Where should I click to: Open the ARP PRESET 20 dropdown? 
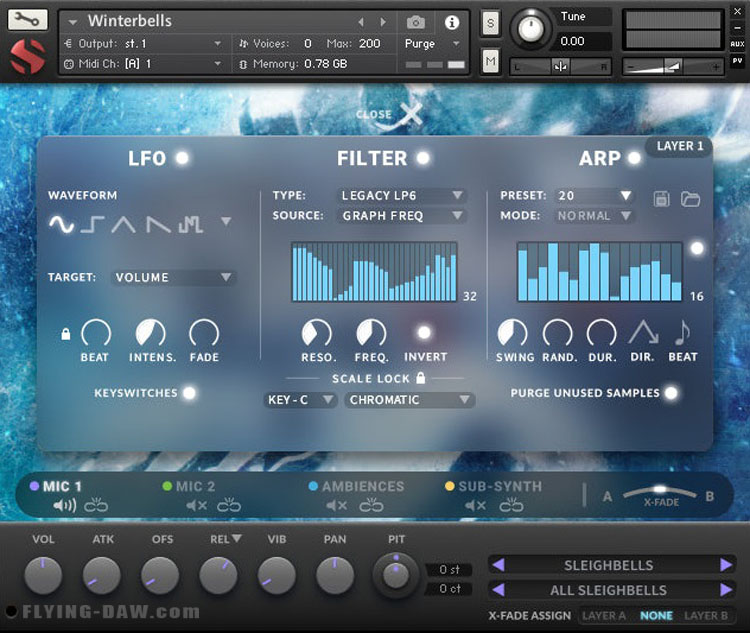[x=594, y=195]
